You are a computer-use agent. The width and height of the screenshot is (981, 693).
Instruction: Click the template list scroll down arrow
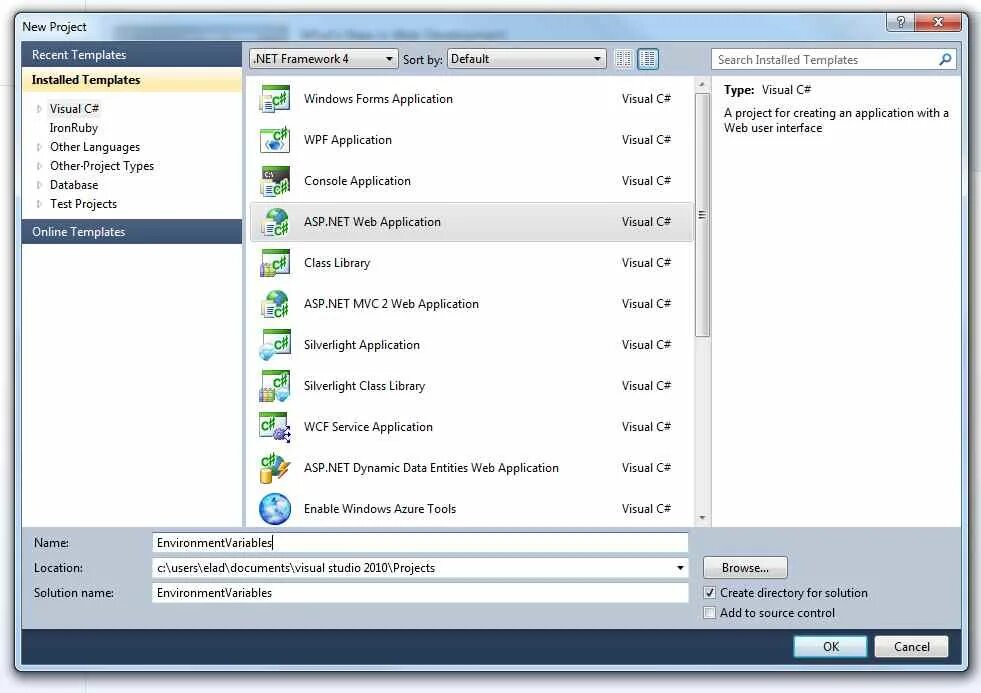click(x=702, y=518)
